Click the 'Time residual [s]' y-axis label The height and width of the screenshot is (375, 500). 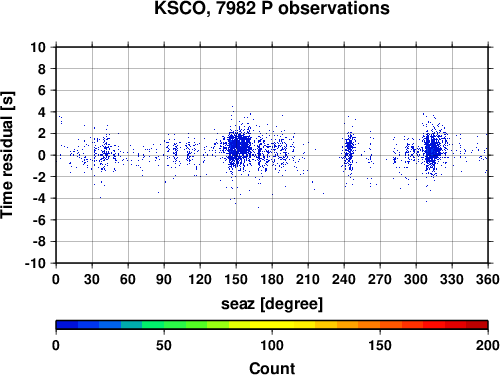tap(7, 155)
